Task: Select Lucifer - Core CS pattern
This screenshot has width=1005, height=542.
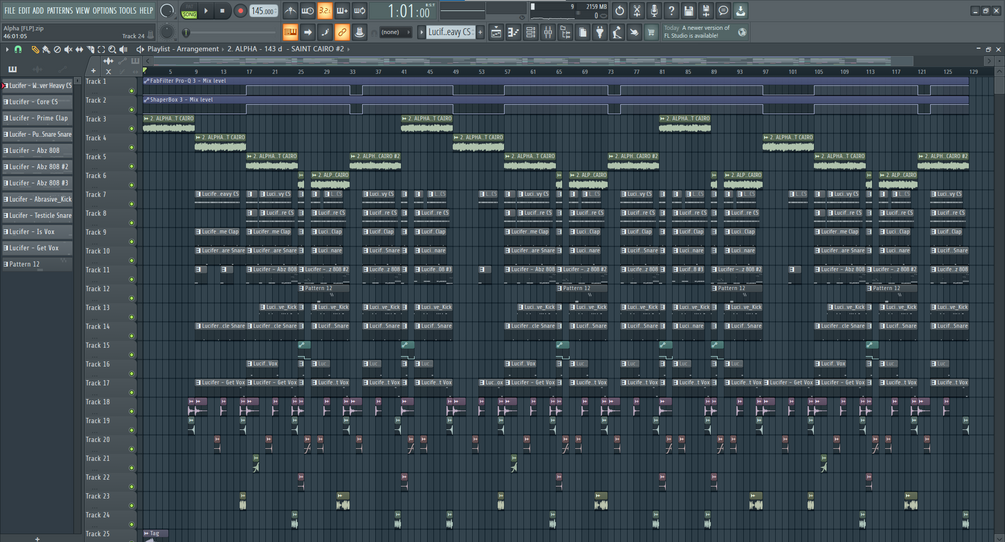Action: tap(37, 102)
